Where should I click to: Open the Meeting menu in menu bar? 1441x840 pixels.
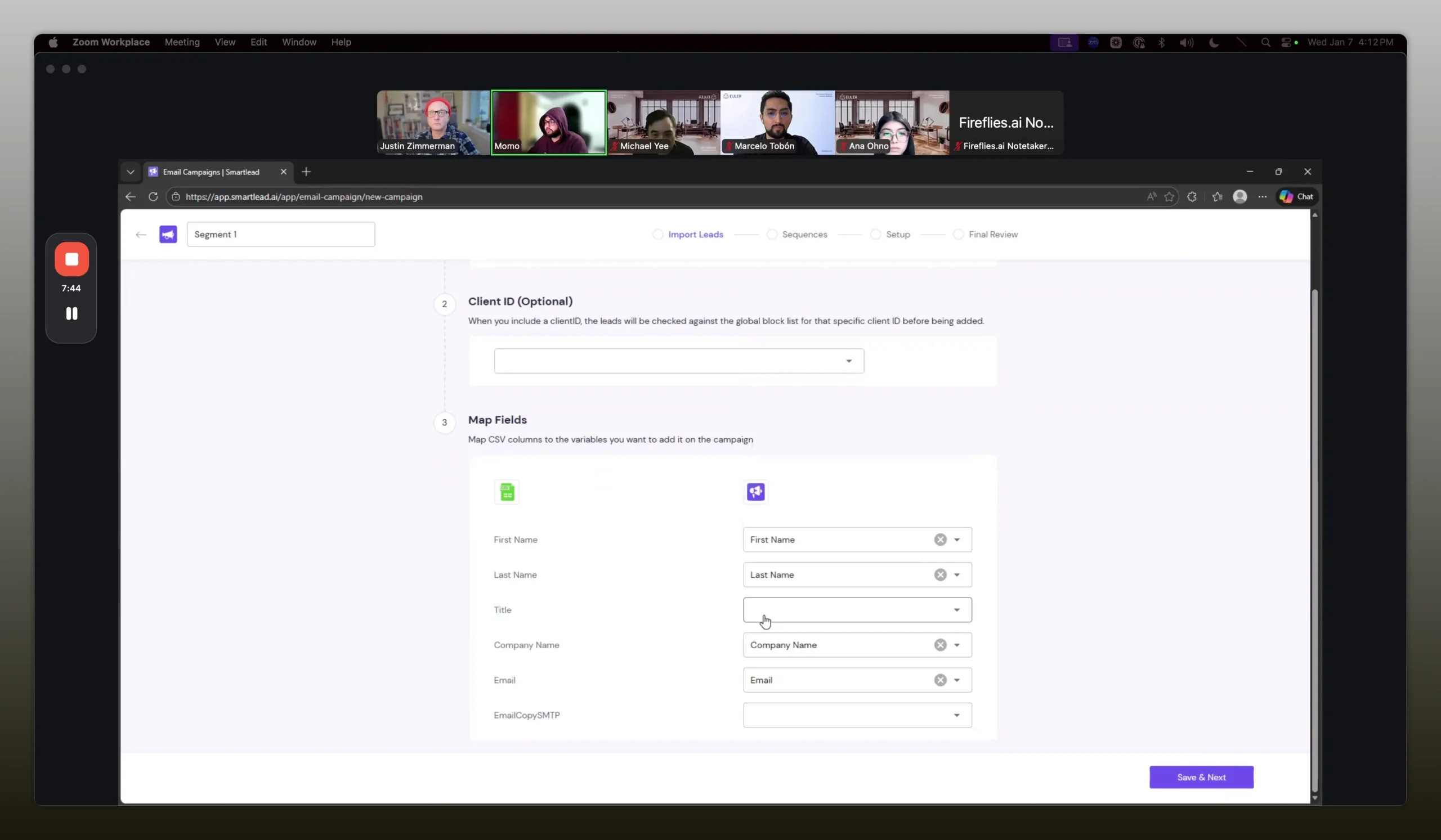point(182,42)
